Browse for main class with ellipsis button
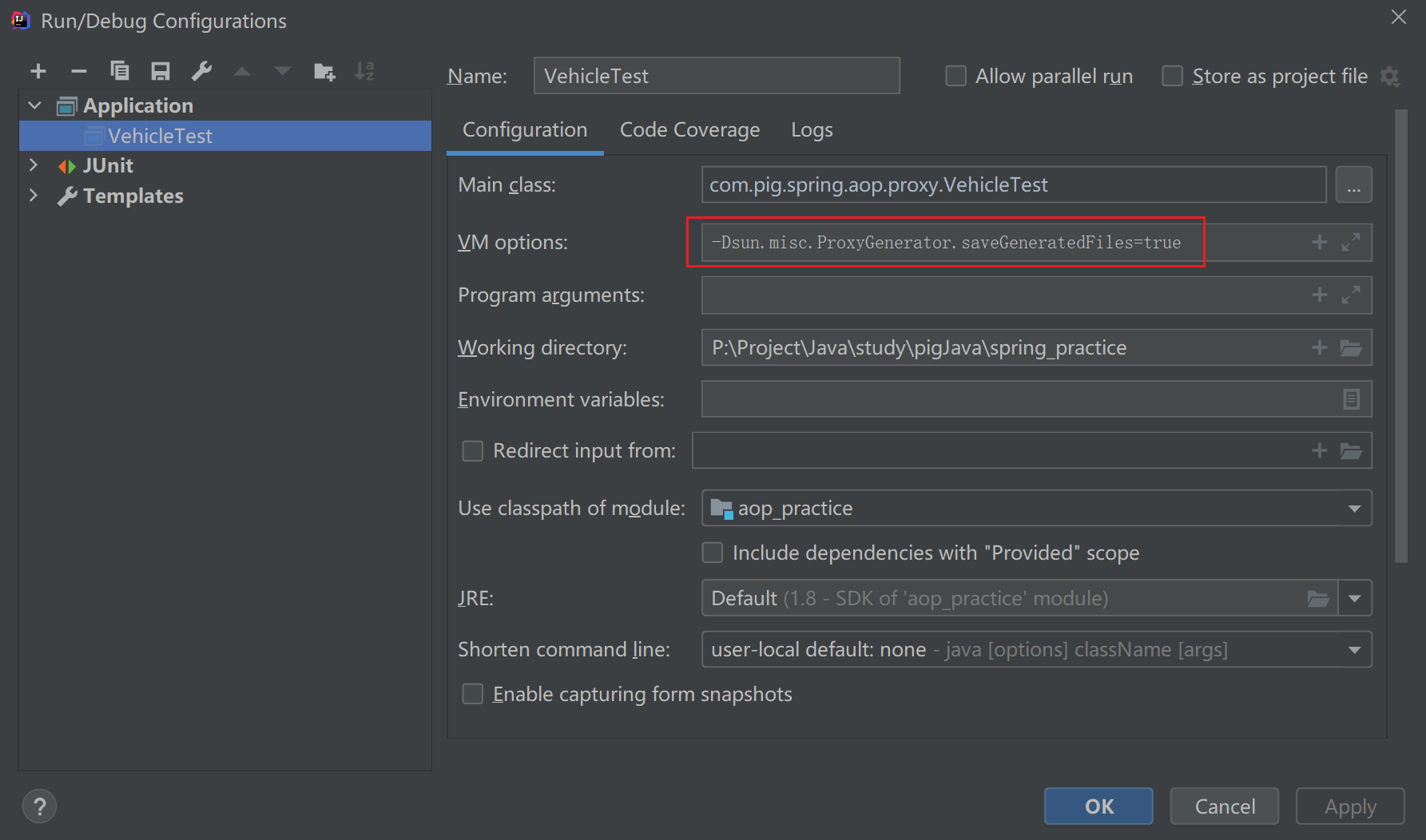 [1353, 185]
